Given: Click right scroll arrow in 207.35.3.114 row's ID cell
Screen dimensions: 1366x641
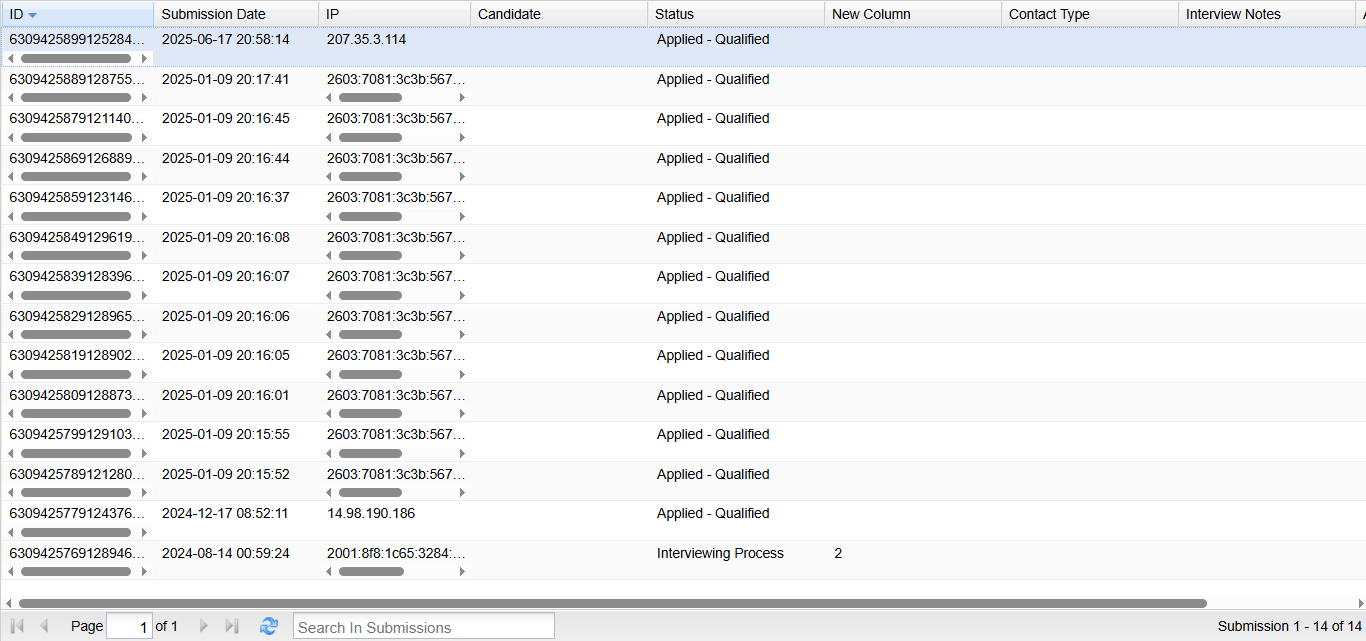Looking at the screenshot, I should (x=144, y=59).
